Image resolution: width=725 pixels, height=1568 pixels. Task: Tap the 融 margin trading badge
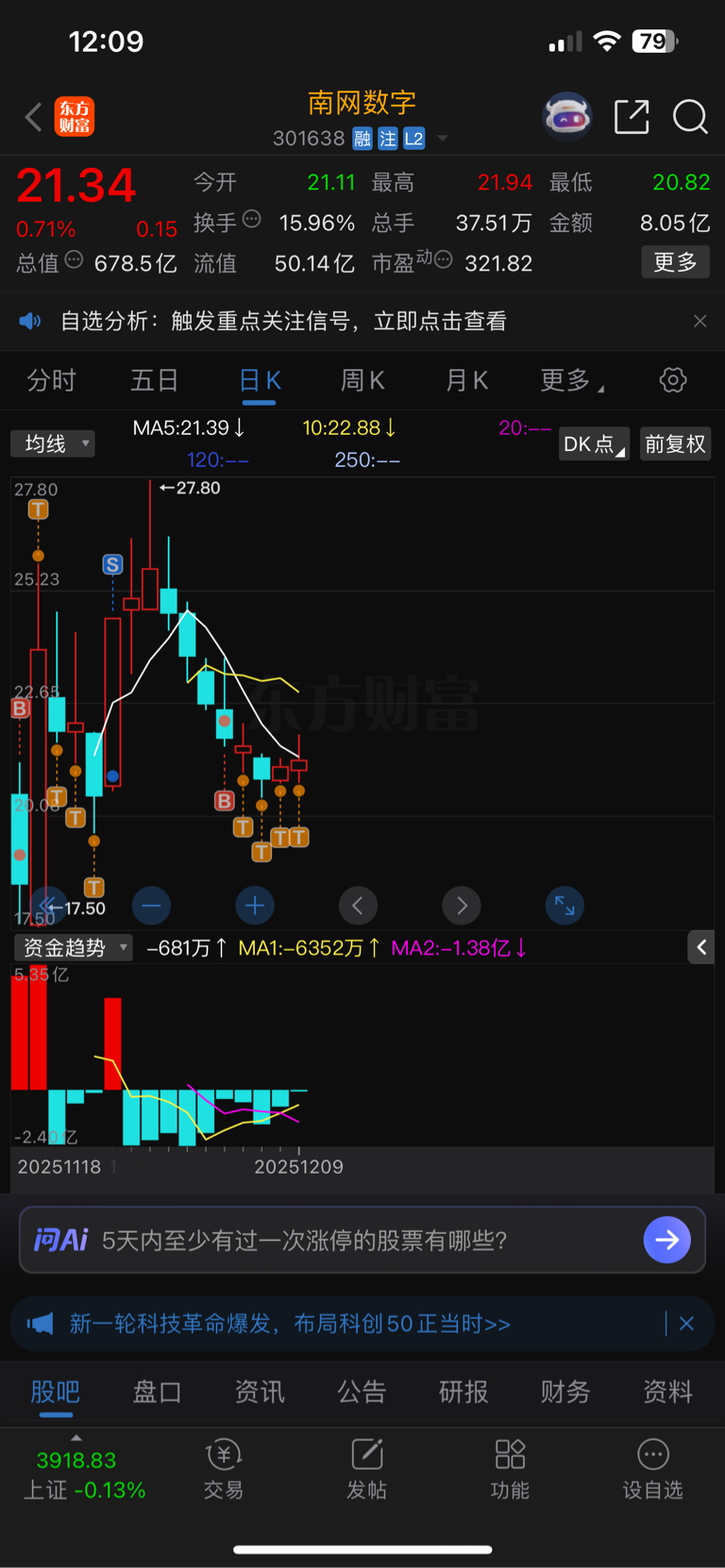(x=362, y=139)
